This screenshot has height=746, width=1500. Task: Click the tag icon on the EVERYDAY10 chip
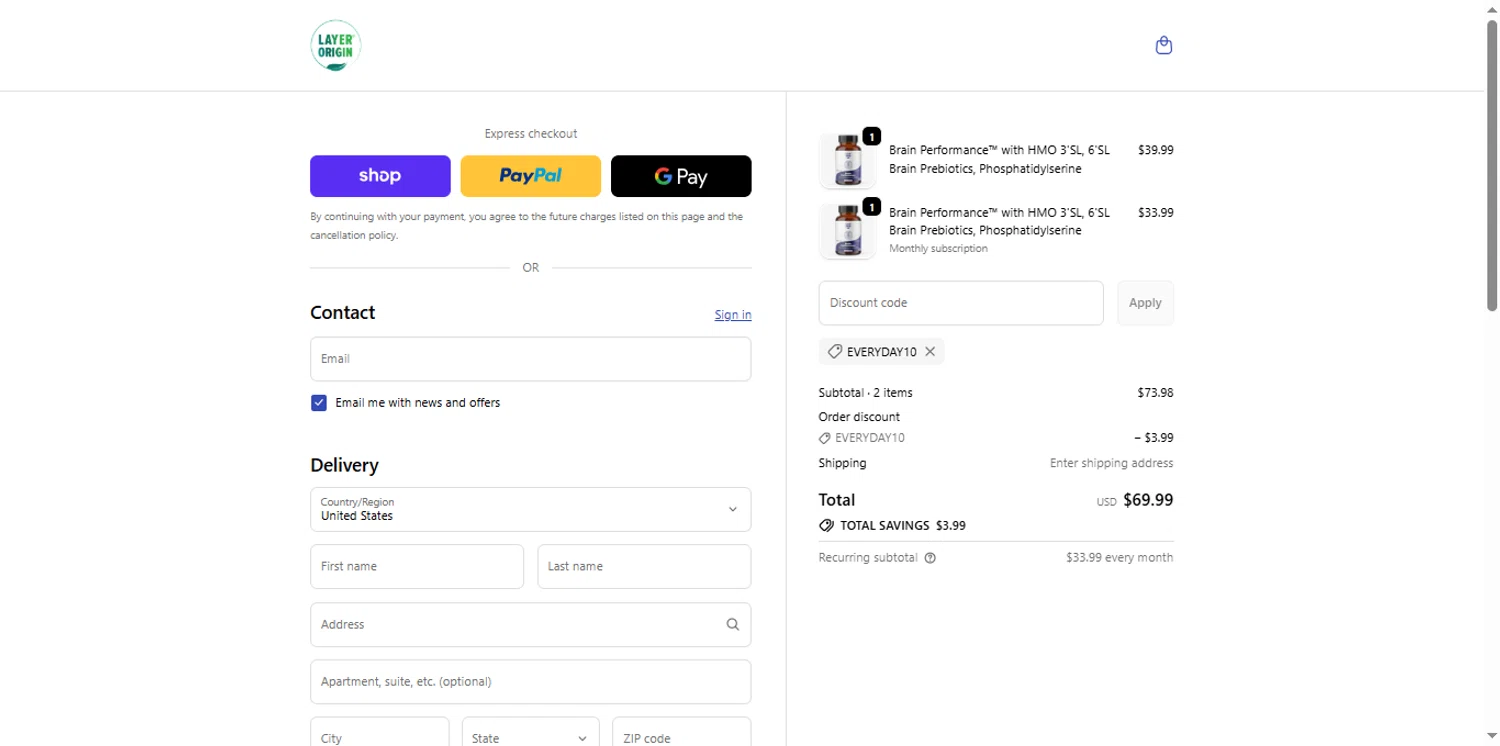(834, 352)
